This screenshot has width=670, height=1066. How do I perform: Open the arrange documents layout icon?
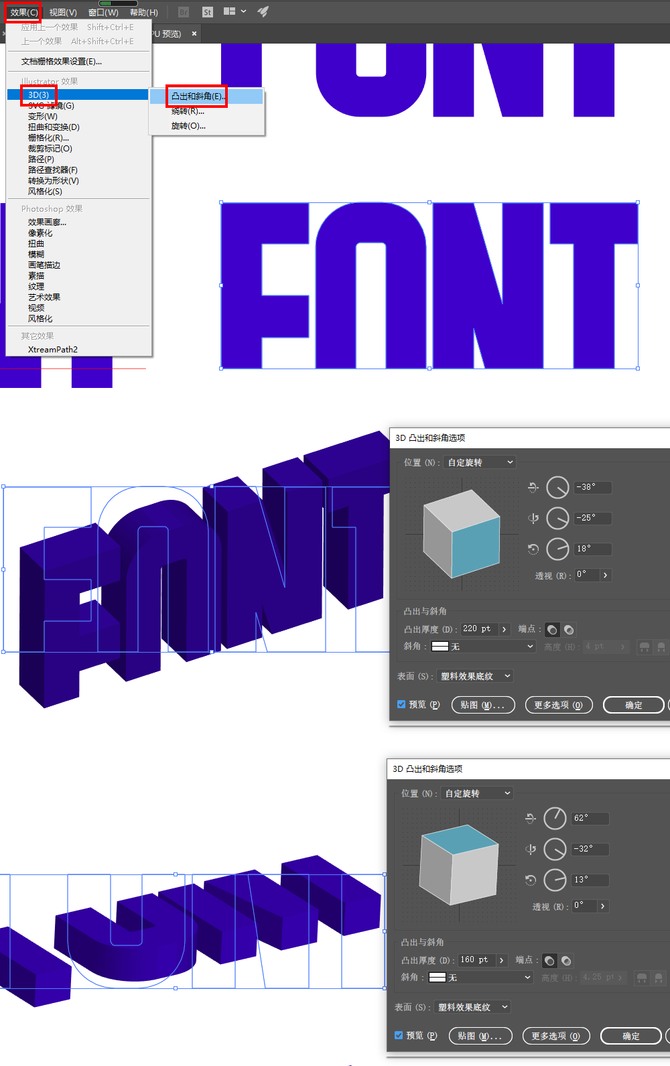230,12
